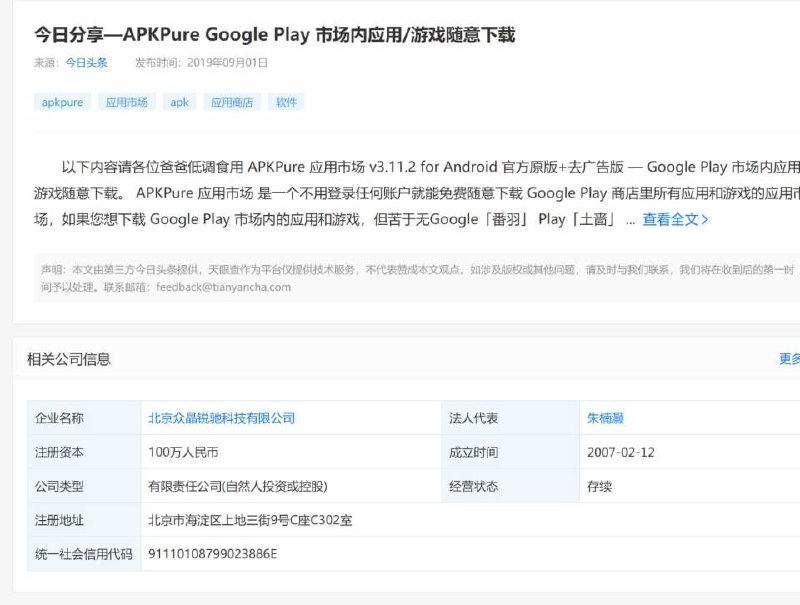Click the unified social credit code value
This screenshot has height=605, width=800.
coord(212,554)
